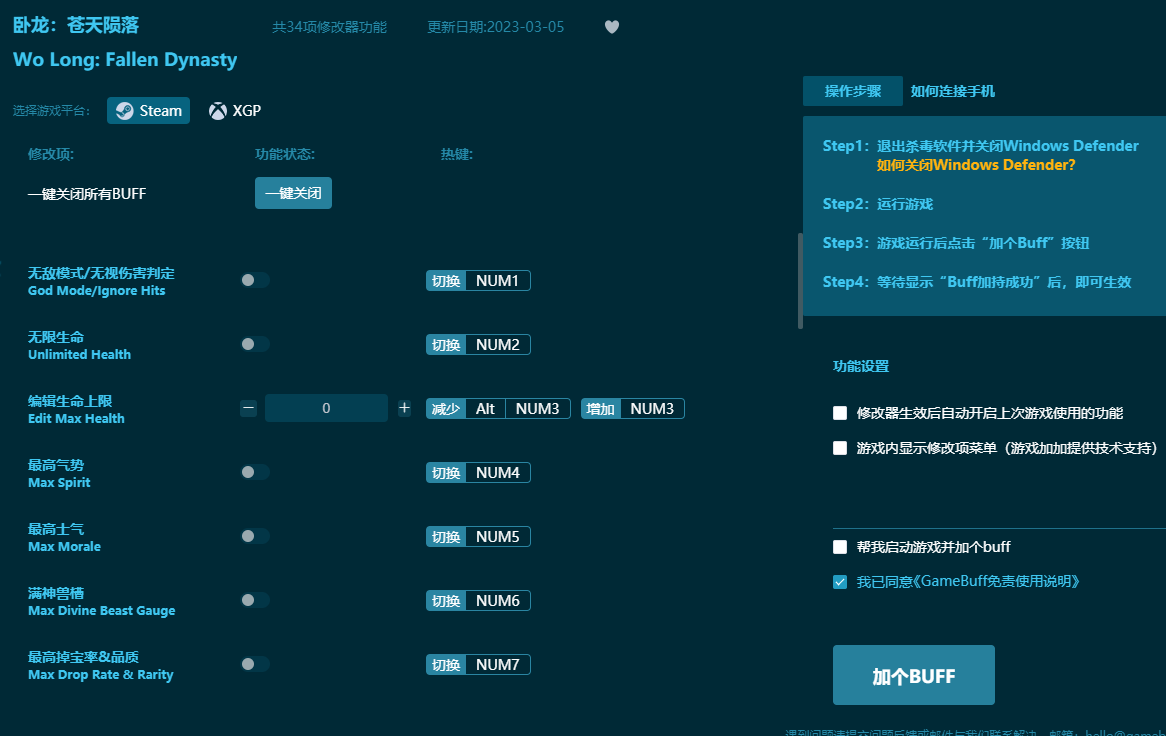This screenshot has height=736, width=1166.
Task: Click NUM4 hotkey for Max Spirit
Action: (478, 472)
